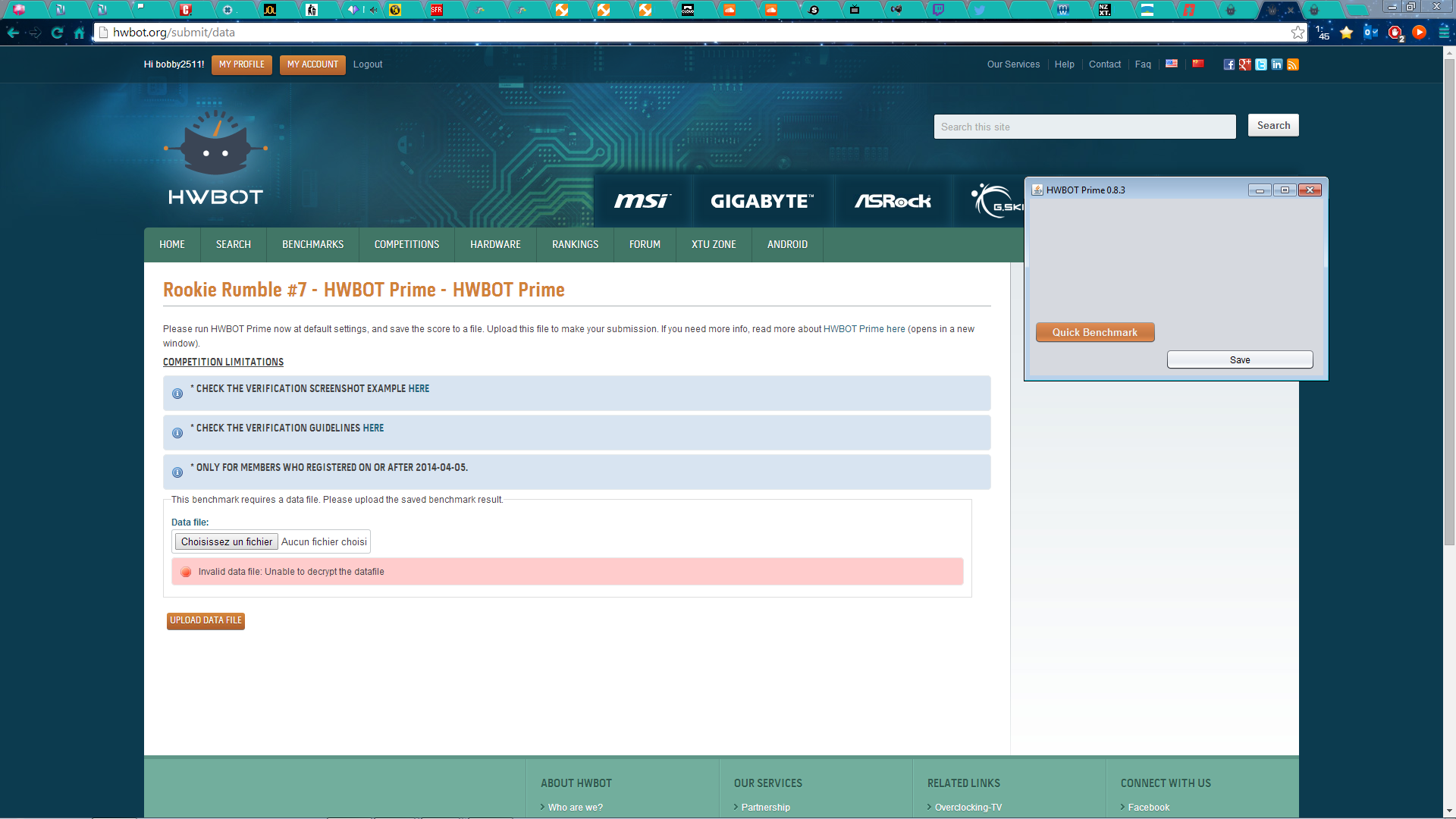Switch to the NZXT browser tab
This screenshot has height=819, width=1456.
(1105, 10)
